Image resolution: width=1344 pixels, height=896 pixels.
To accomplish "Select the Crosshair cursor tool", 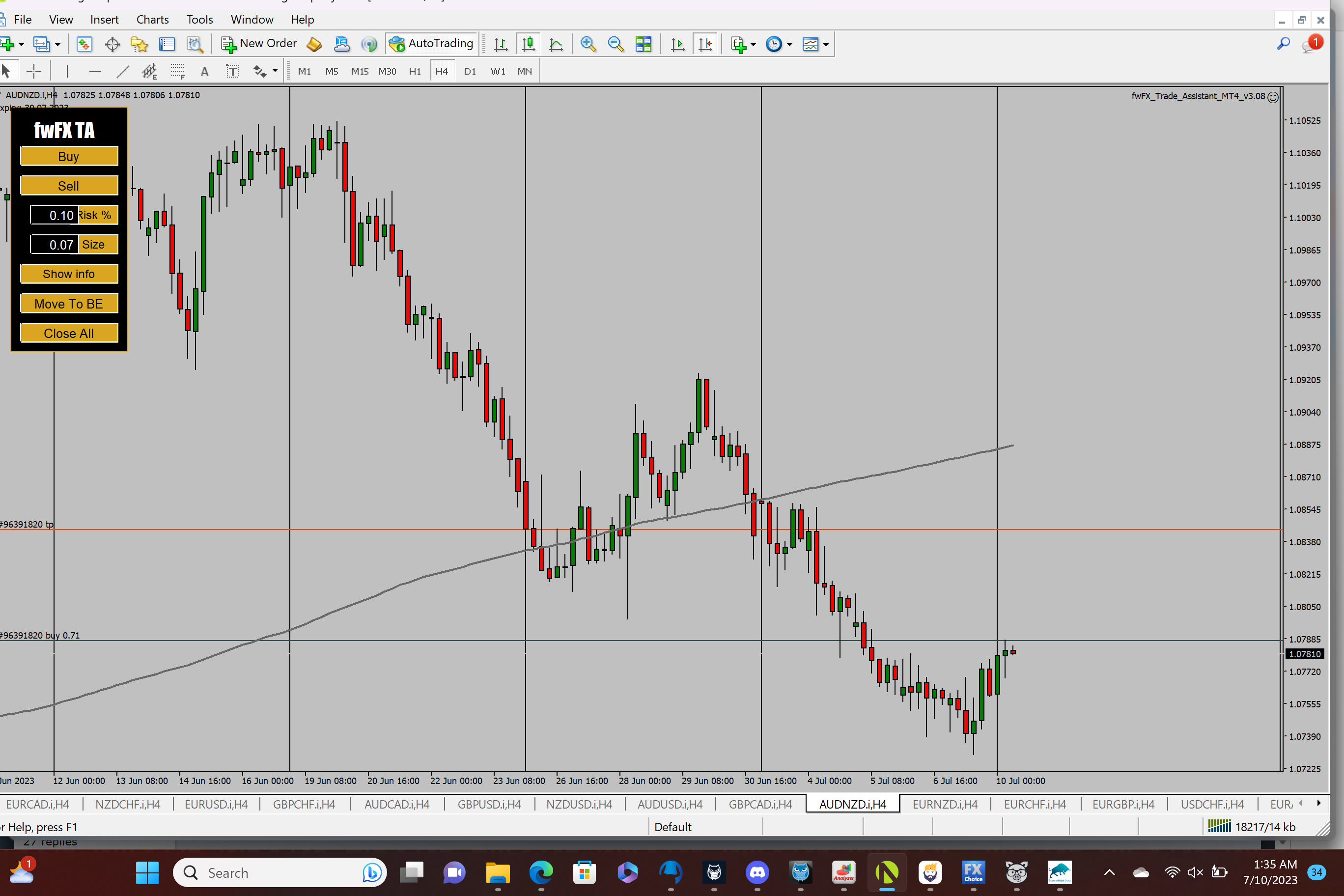I will [x=34, y=71].
